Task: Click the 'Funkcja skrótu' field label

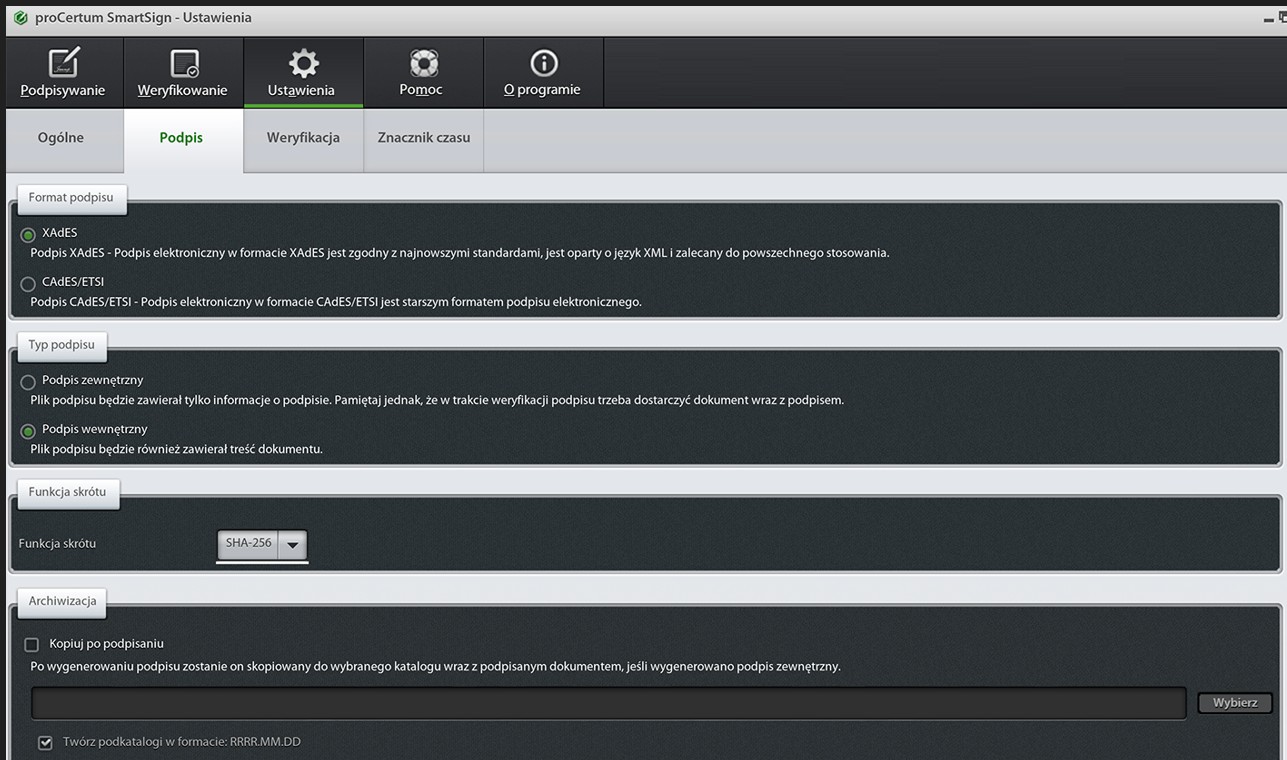Action: coord(57,543)
